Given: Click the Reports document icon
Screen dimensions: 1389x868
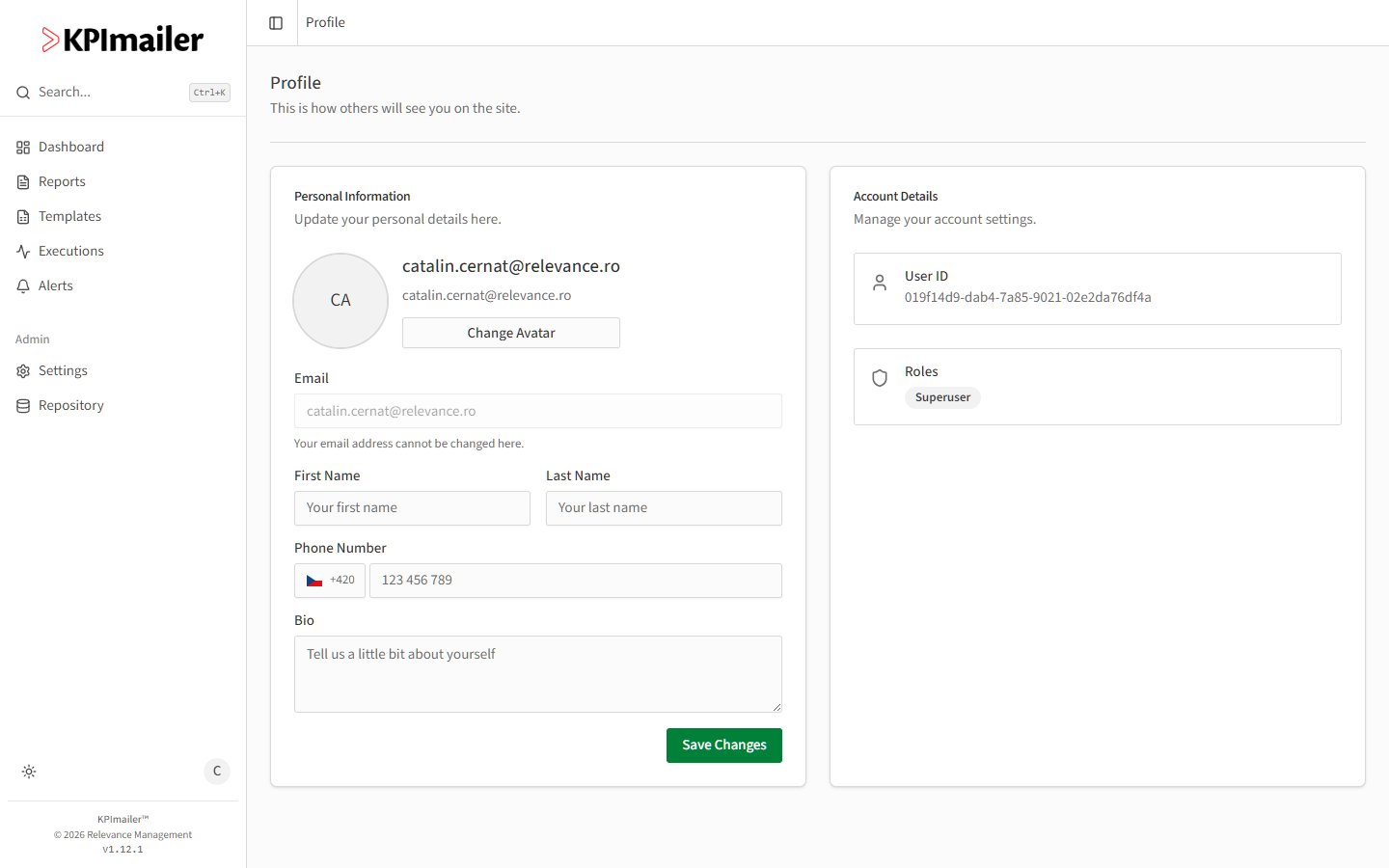Looking at the screenshot, I should [x=23, y=182].
